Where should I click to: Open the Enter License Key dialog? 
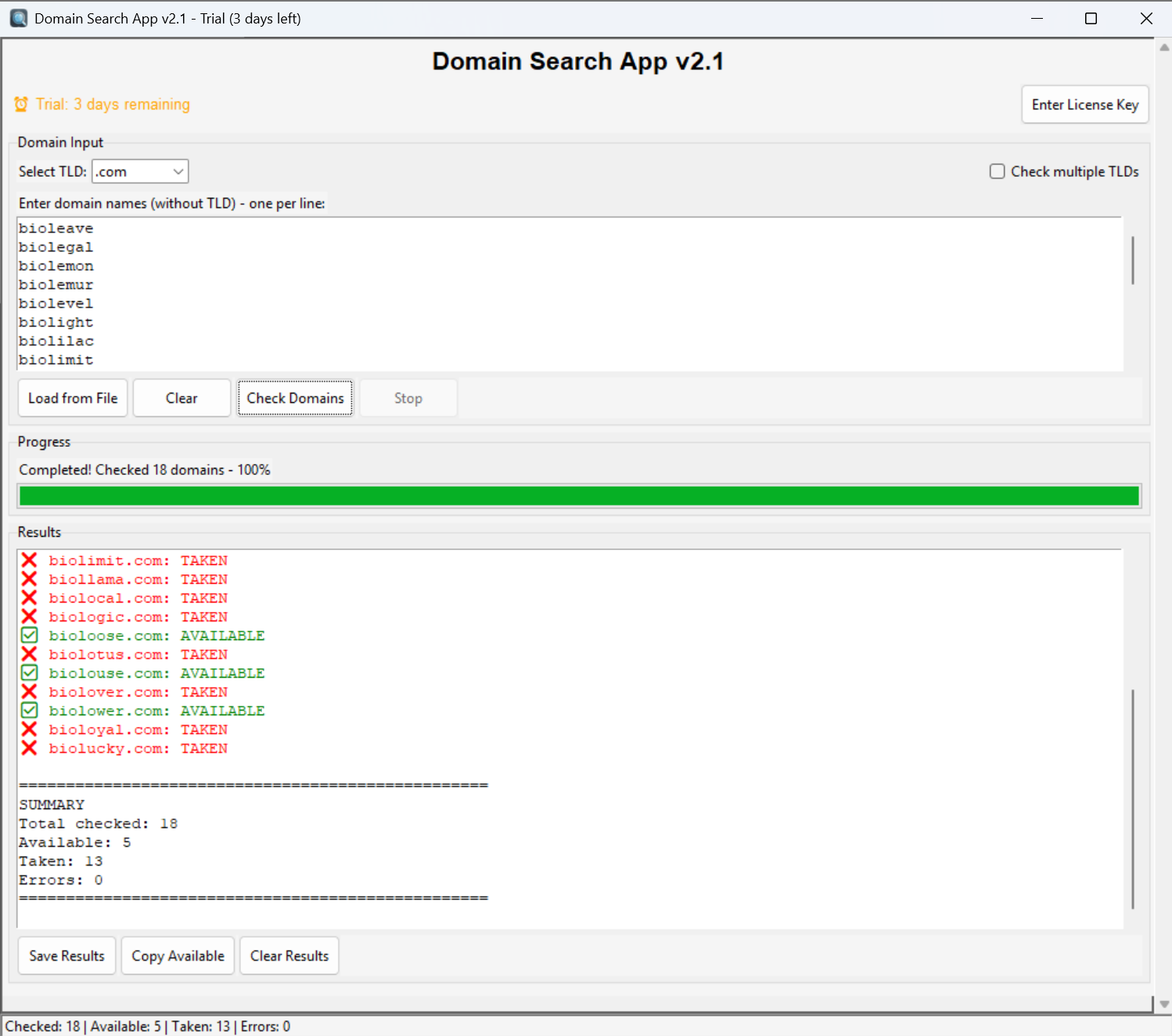[1085, 105]
